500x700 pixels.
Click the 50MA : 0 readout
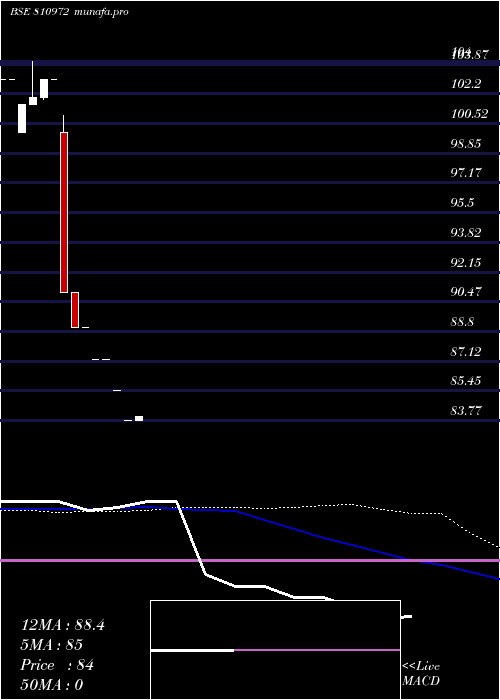click(x=52, y=685)
